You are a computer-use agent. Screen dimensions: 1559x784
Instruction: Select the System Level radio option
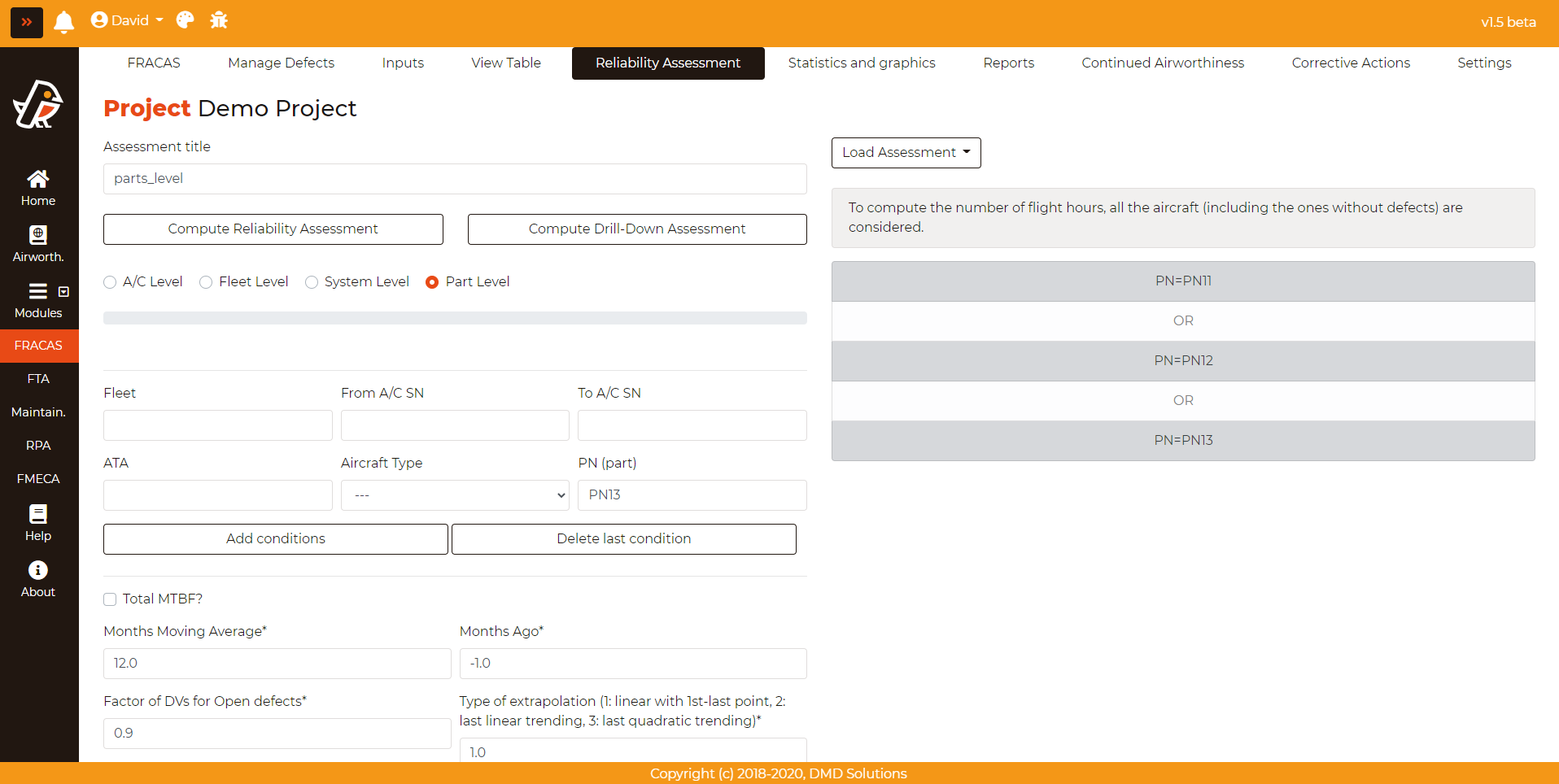[312, 282]
